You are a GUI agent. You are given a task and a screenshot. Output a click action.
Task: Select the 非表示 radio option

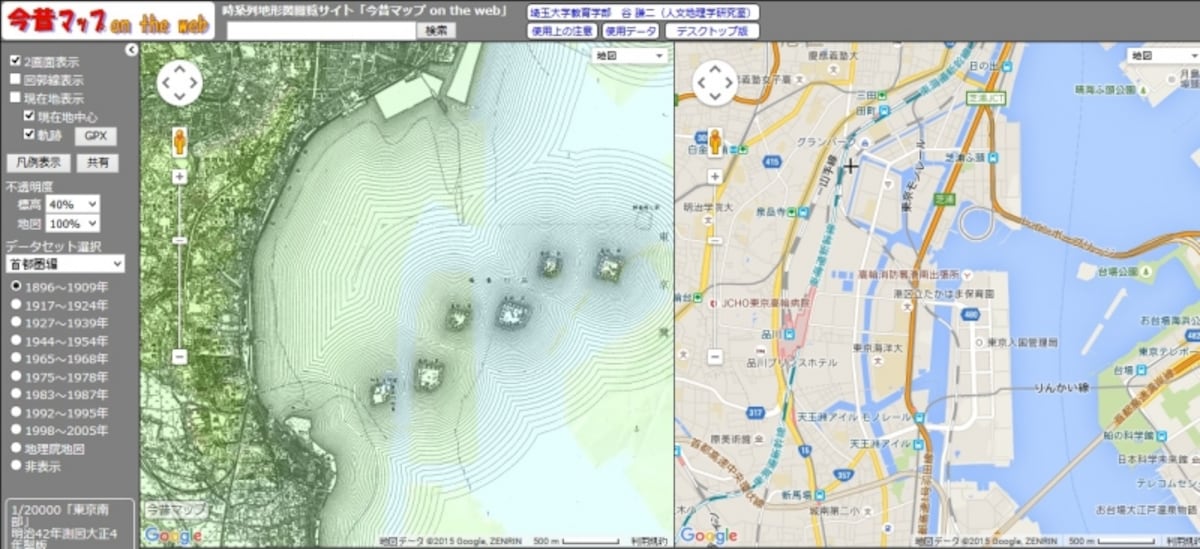pos(15,465)
